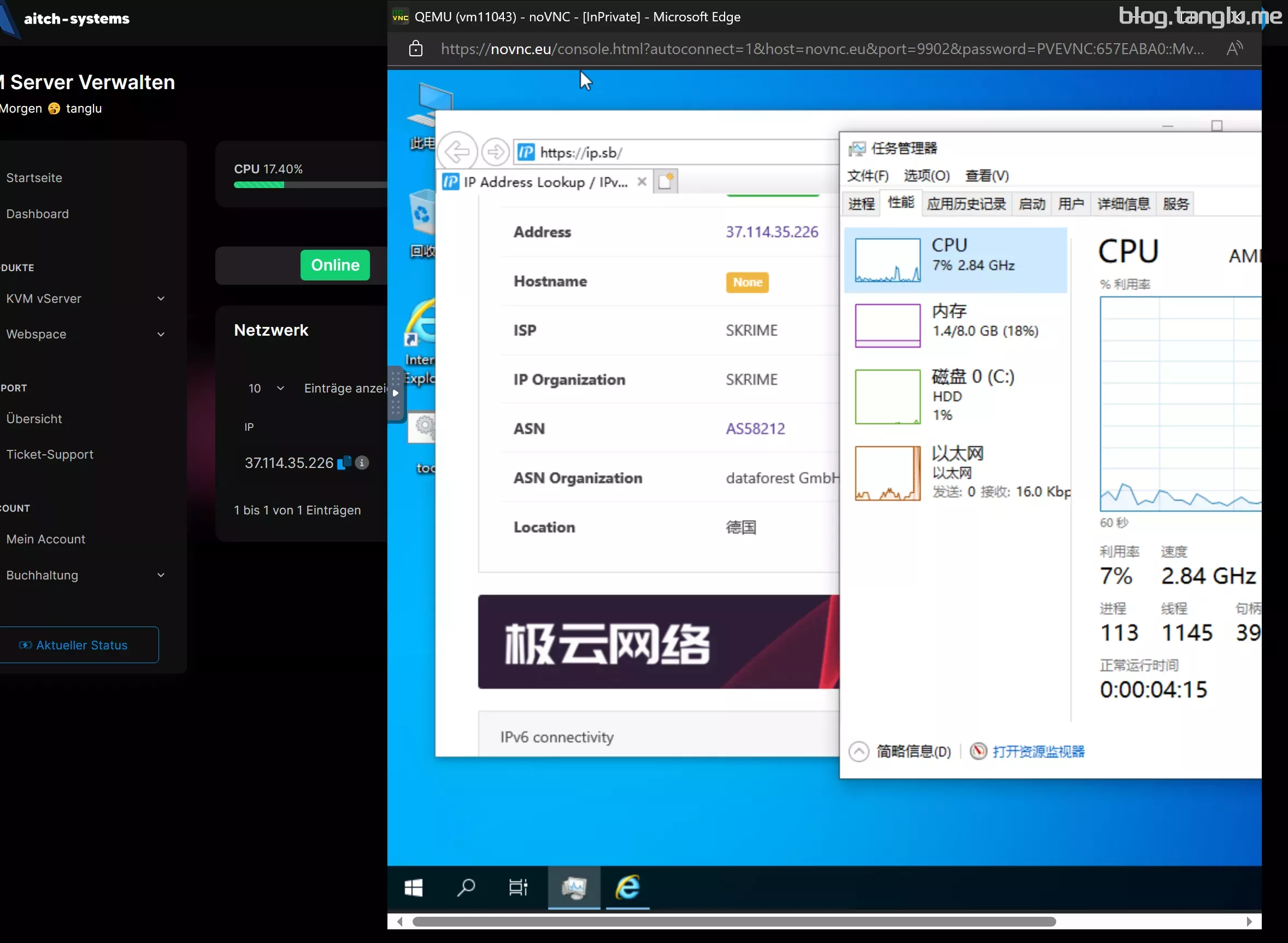Click the Task Manager taskbar icon

click(x=574, y=888)
